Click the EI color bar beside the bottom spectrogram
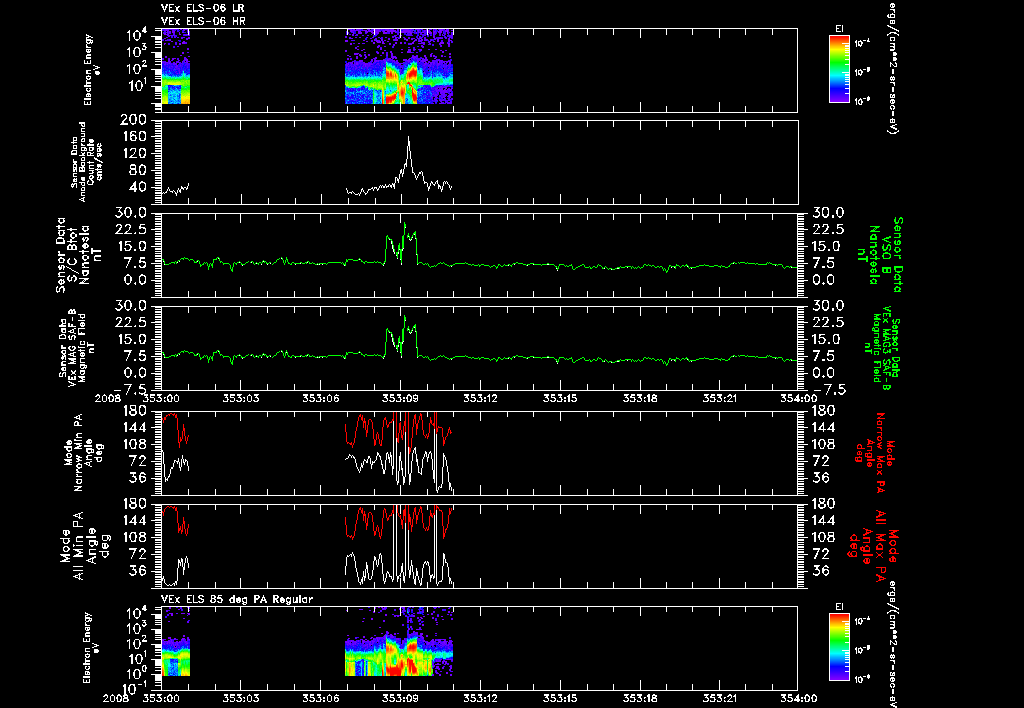This screenshot has height=708, width=1024. coord(839,647)
